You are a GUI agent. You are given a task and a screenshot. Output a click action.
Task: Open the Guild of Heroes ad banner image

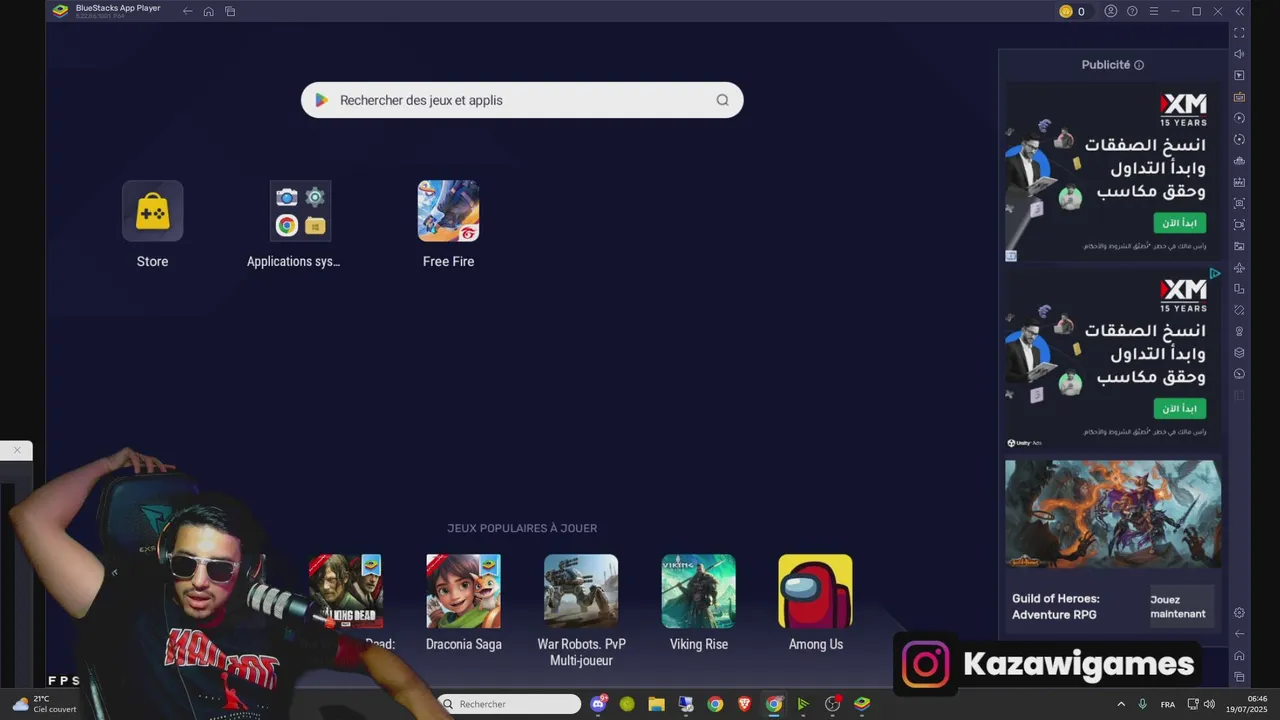(1113, 514)
